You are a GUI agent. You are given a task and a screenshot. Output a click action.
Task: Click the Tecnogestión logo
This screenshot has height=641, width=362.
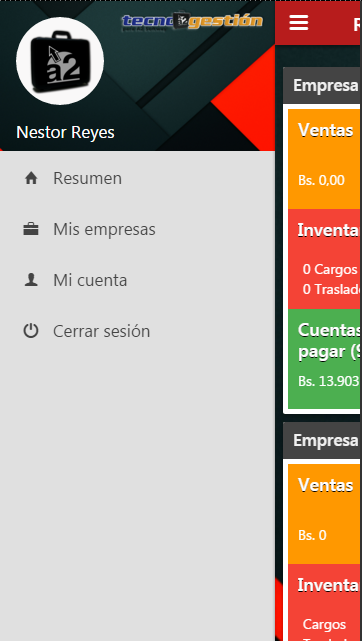(192, 22)
